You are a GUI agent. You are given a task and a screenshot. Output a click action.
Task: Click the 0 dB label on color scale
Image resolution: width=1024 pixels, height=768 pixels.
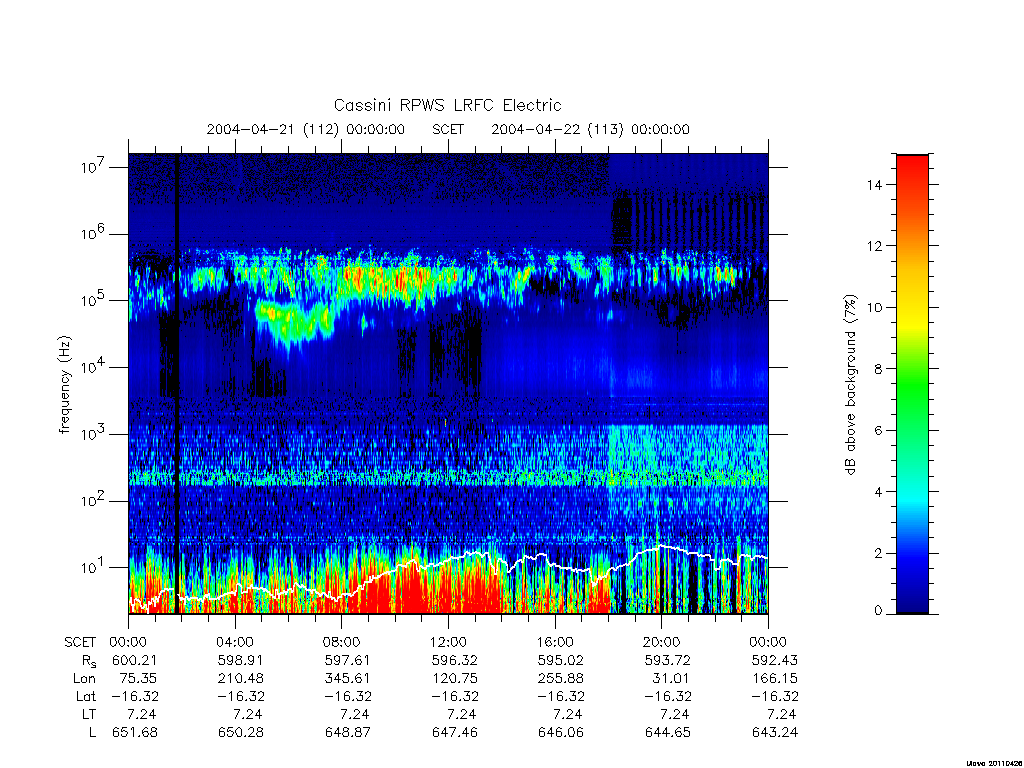coord(878,611)
